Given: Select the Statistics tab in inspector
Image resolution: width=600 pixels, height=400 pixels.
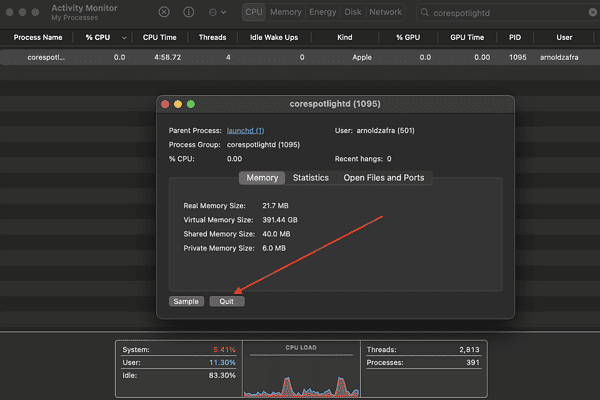Looking at the screenshot, I should coord(311,178).
